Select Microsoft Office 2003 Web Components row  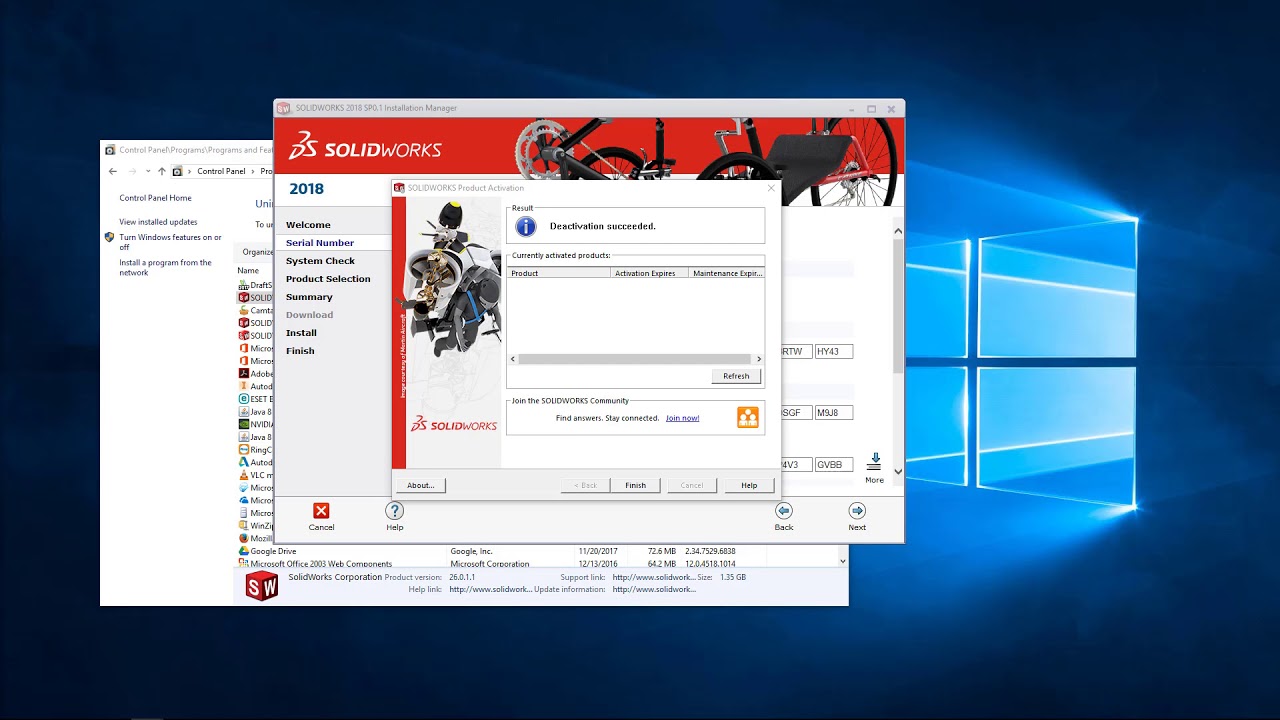(536, 563)
